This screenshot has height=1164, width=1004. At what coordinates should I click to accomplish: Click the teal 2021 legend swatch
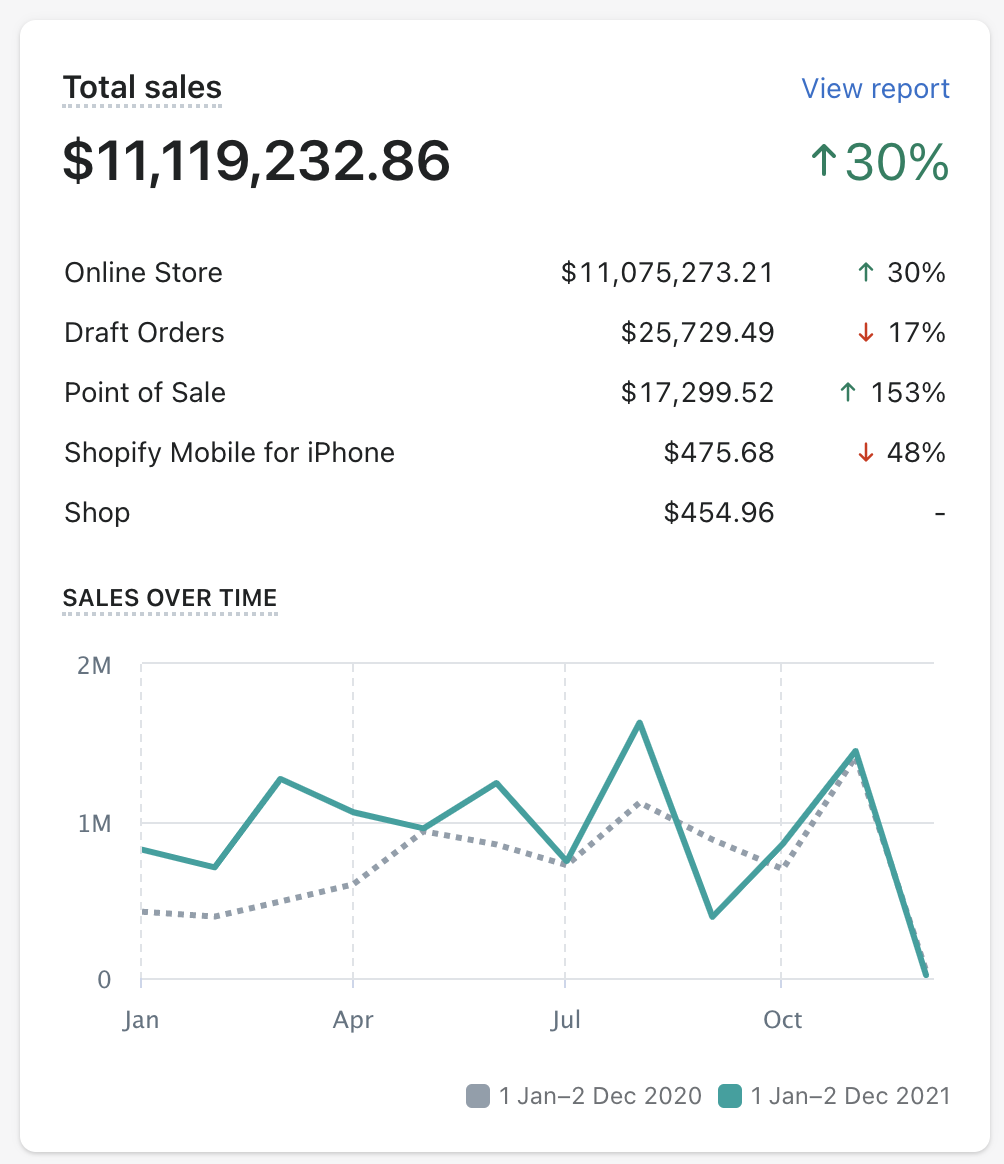(730, 1096)
